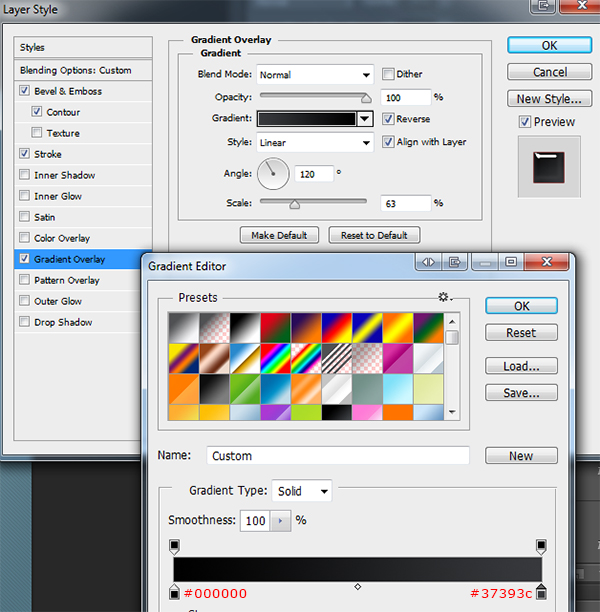Viewport: 600px width, 612px height.
Task: Click OK in Layer Style dialog
Action: point(550,45)
